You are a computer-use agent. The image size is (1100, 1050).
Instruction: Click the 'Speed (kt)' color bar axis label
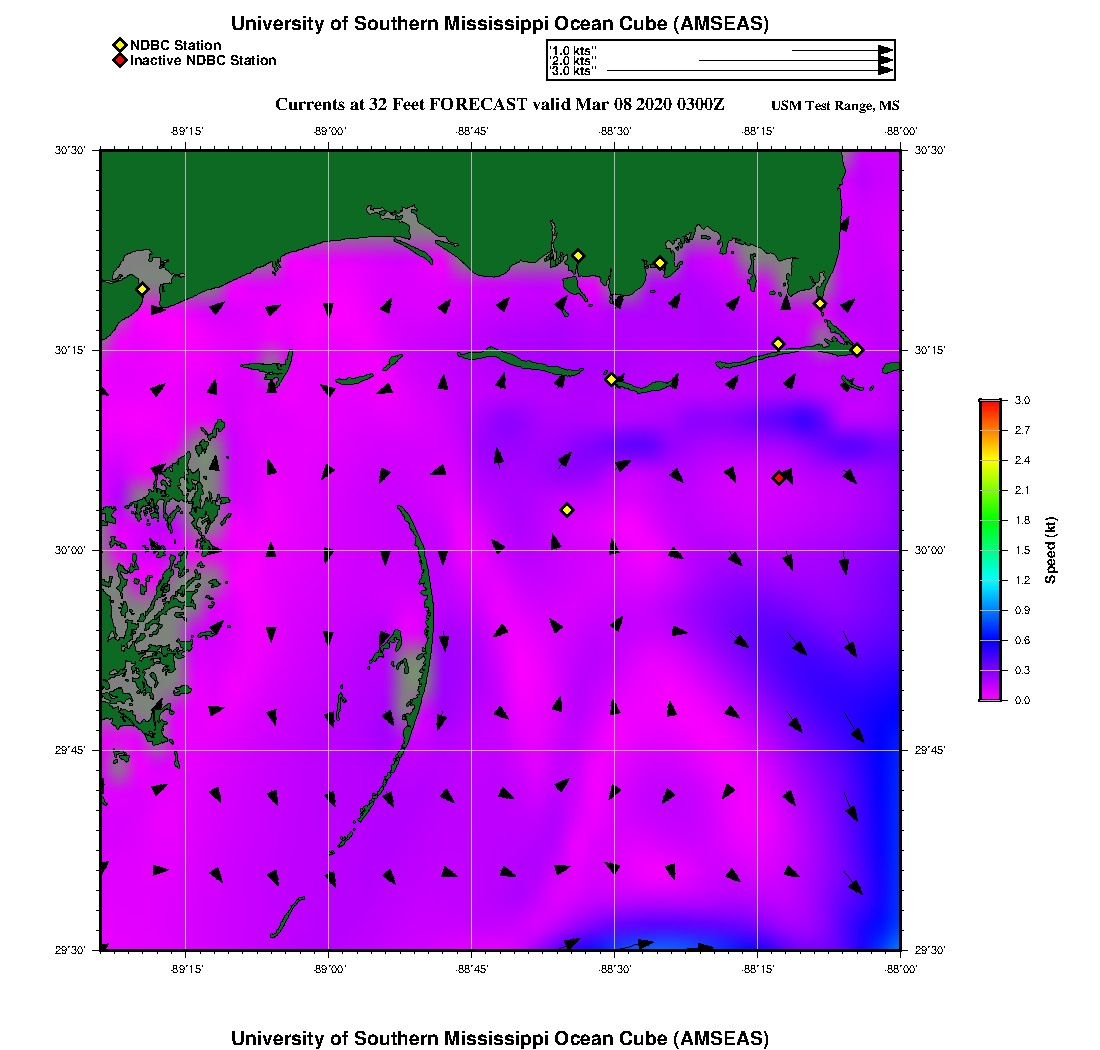point(1051,550)
